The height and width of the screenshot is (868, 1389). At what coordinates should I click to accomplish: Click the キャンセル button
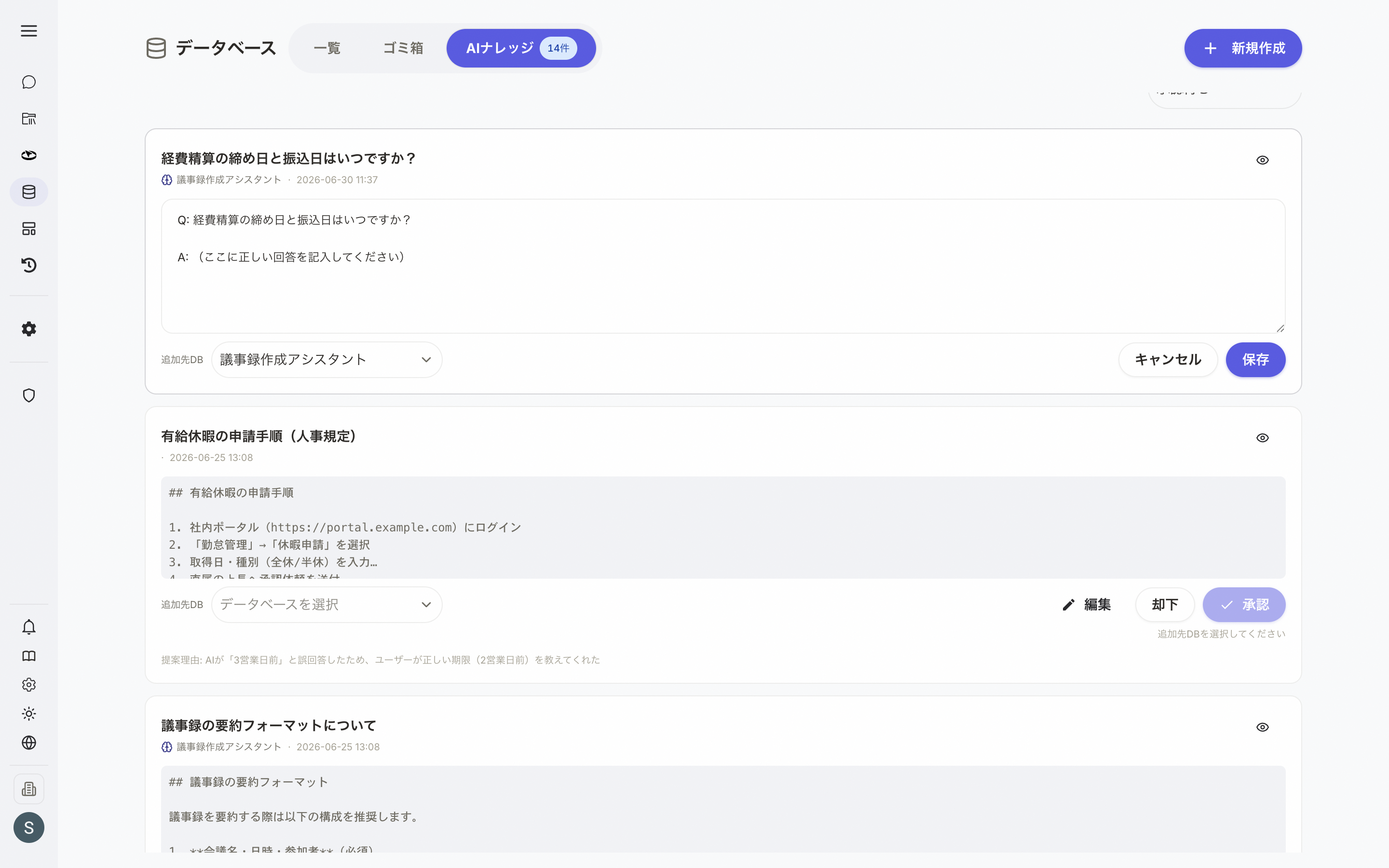coord(1168,360)
